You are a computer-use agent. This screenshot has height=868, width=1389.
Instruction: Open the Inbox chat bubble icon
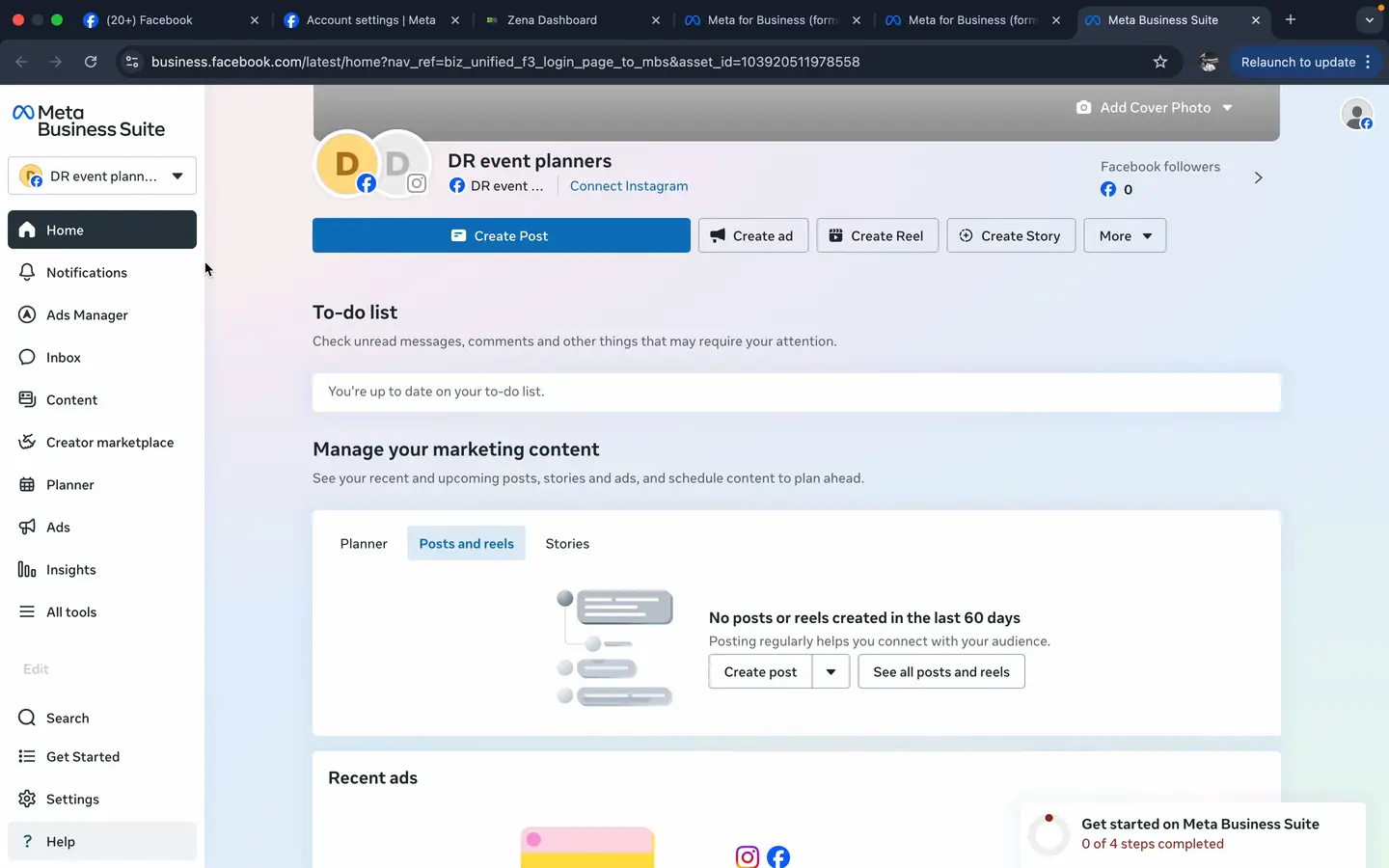[27, 357]
